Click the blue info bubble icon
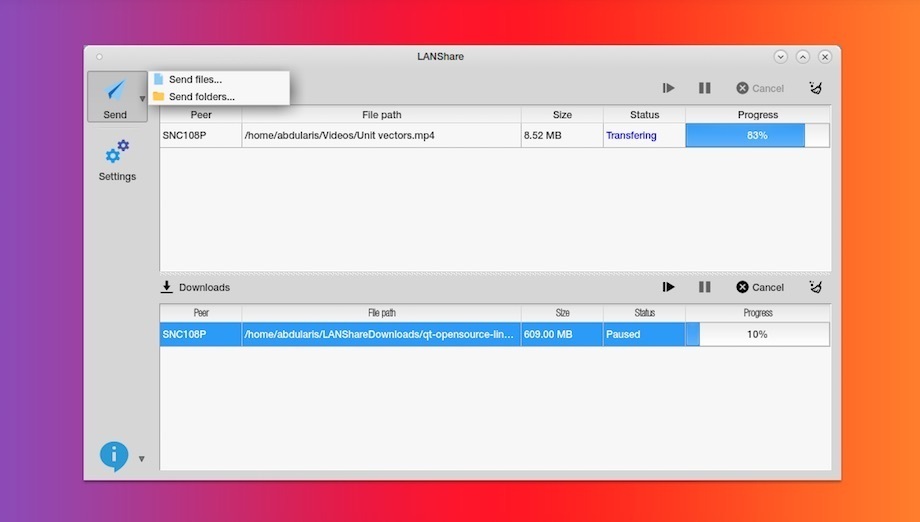The height and width of the screenshot is (522, 920). 114,456
